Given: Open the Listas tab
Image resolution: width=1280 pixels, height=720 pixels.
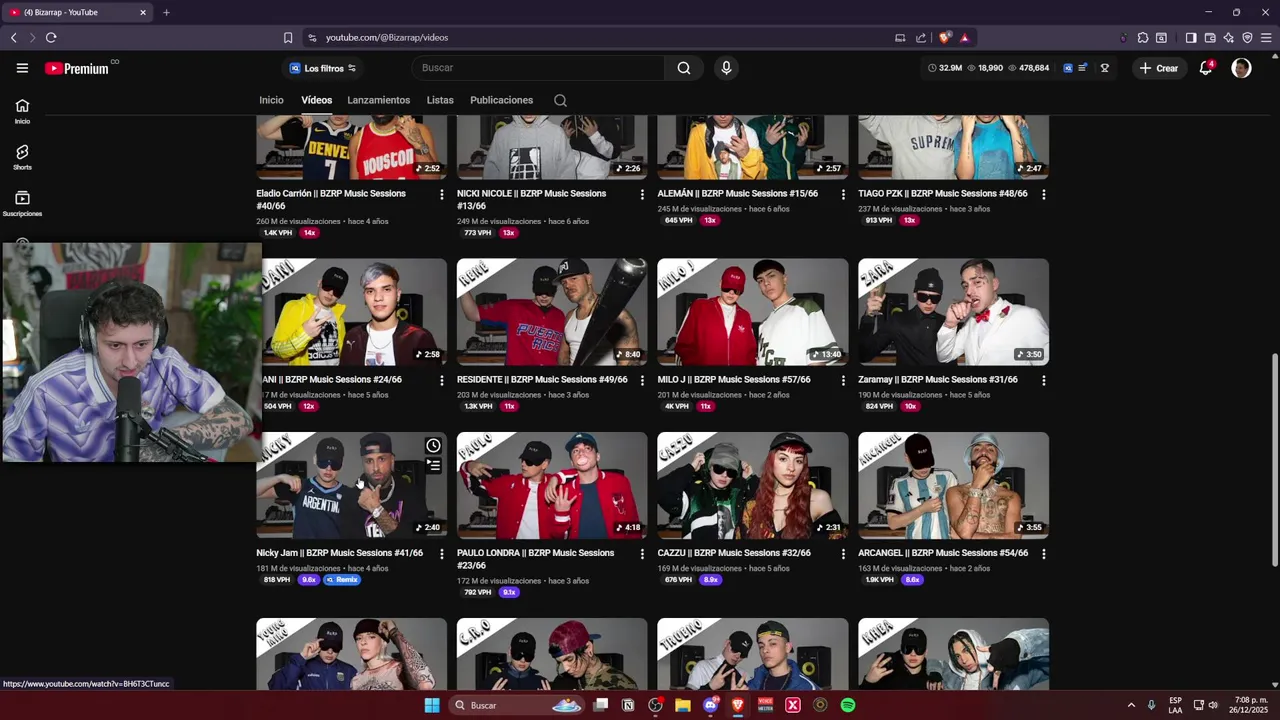Looking at the screenshot, I should click(x=440, y=100).
